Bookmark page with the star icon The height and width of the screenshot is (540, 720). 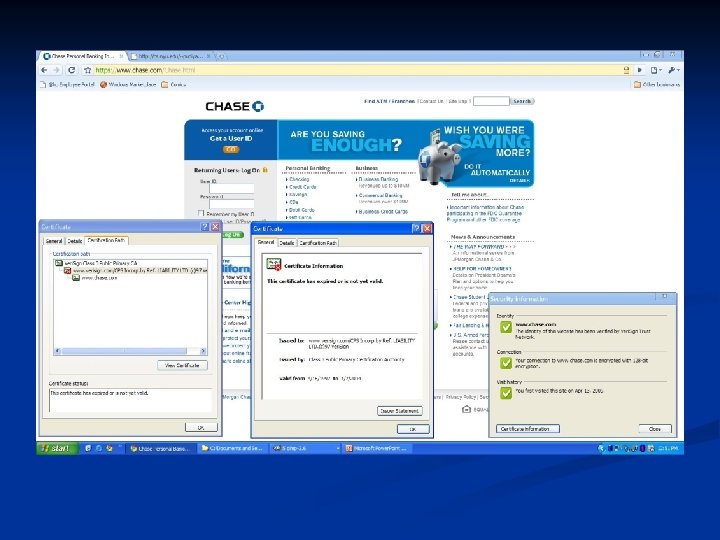(x=87, y=70)
